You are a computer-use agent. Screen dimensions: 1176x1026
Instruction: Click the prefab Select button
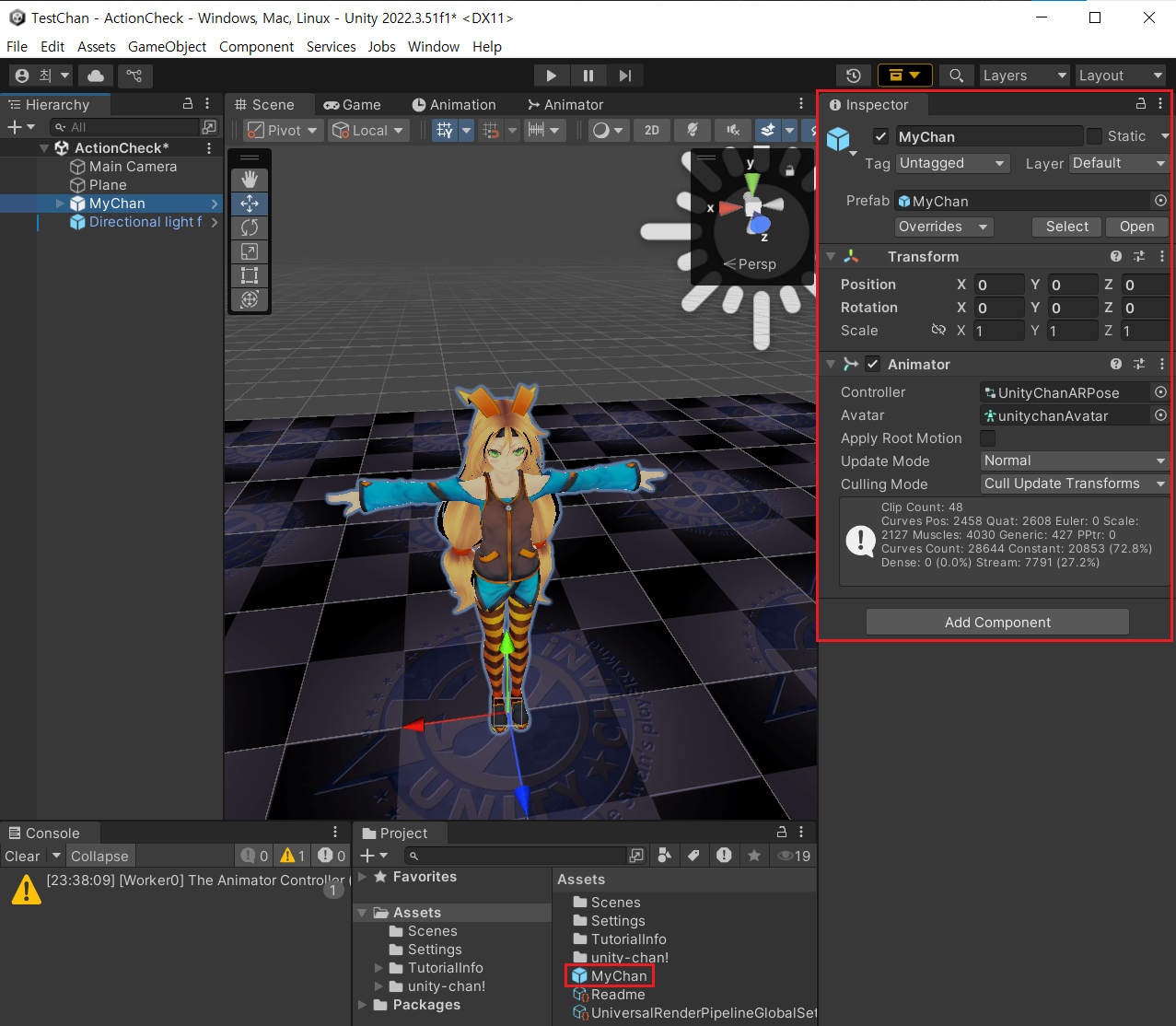pos(1066,227)
